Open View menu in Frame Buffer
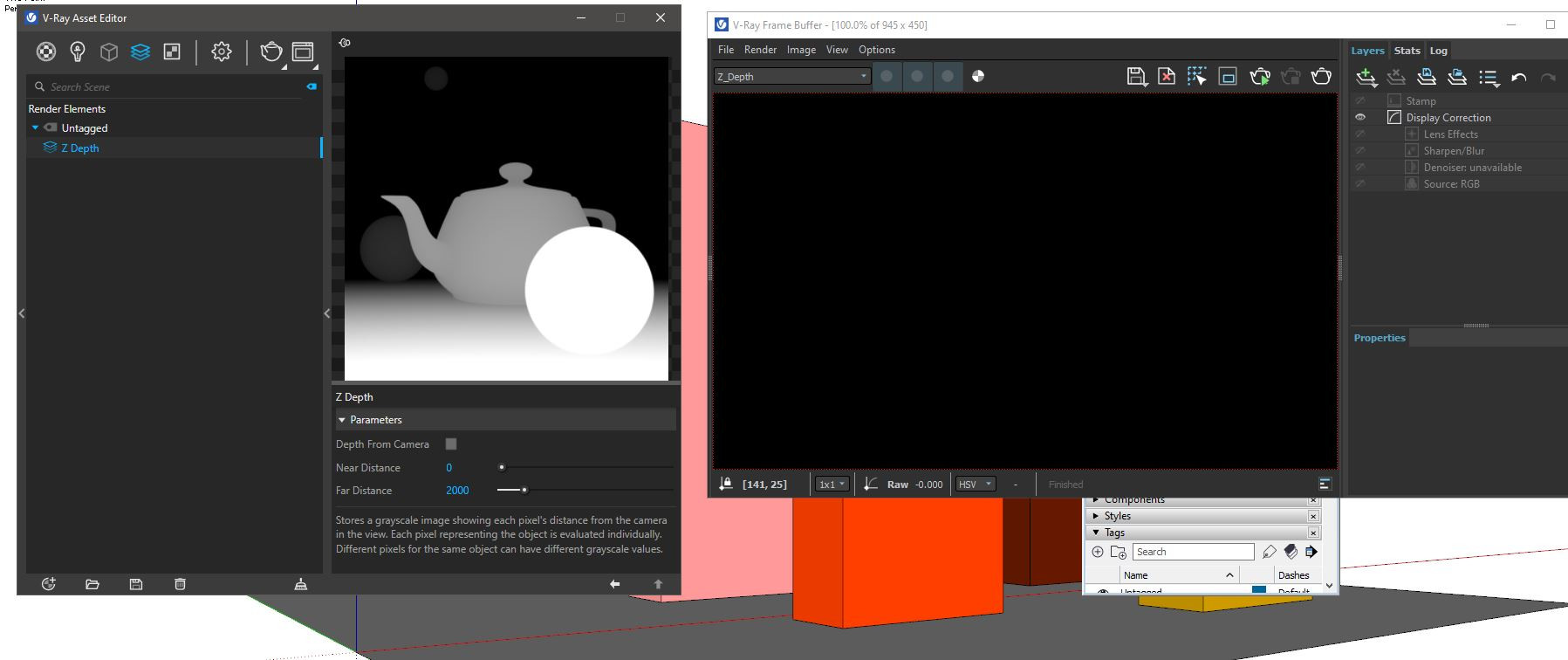The image size is (1568, 660). click(837, 50)
